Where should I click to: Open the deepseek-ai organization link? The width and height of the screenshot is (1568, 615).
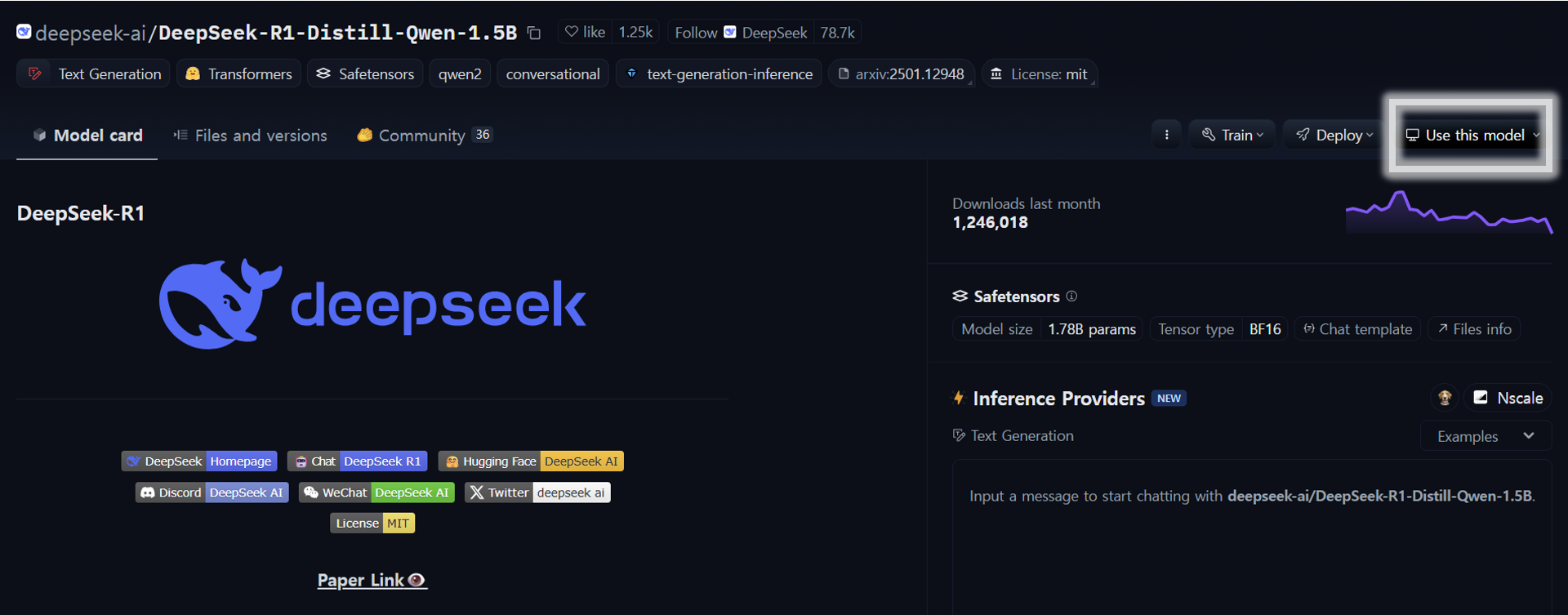tap(90, 33)
